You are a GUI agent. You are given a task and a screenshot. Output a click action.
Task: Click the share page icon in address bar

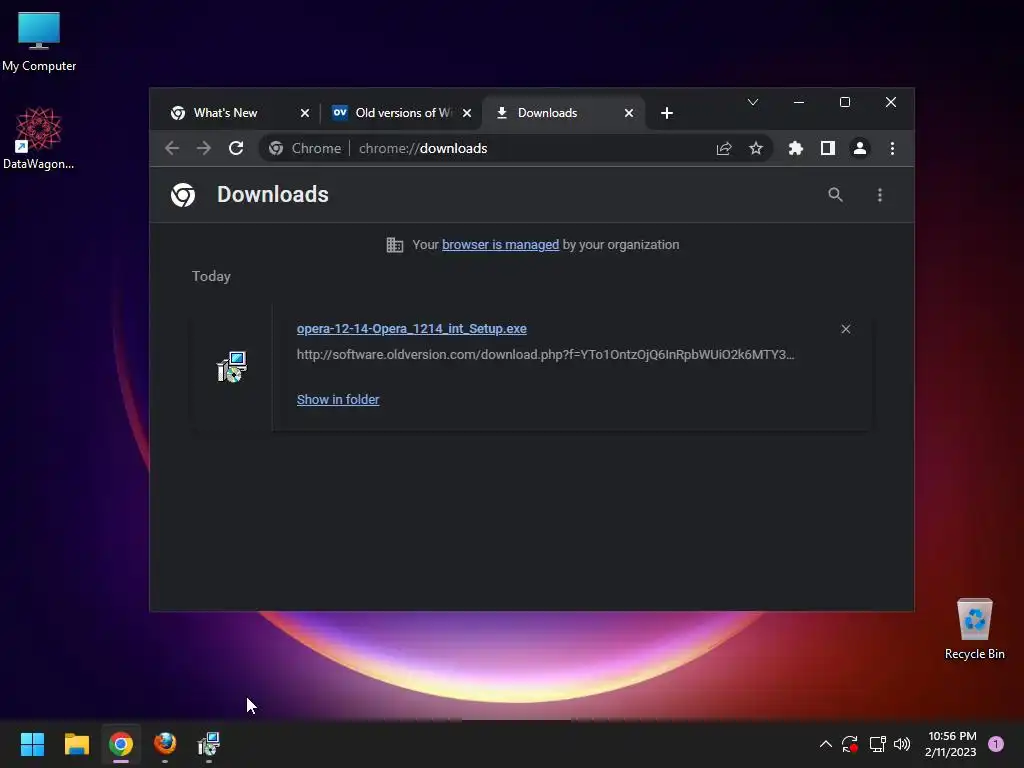(724, 148)
